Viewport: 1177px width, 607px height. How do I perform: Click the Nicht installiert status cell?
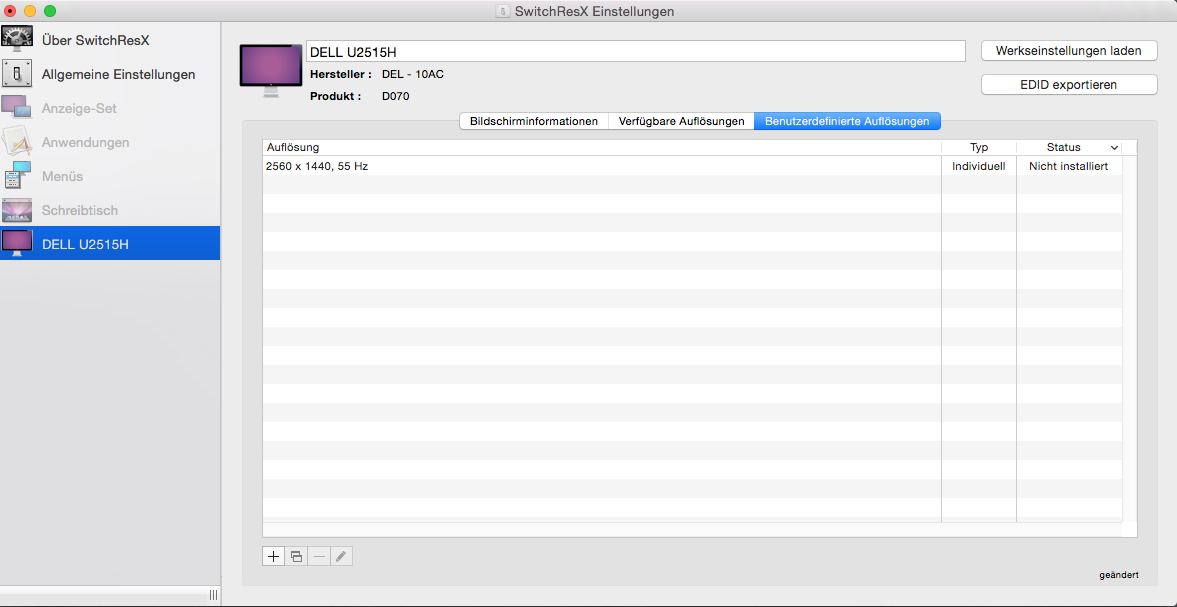tap(1069, 166)
